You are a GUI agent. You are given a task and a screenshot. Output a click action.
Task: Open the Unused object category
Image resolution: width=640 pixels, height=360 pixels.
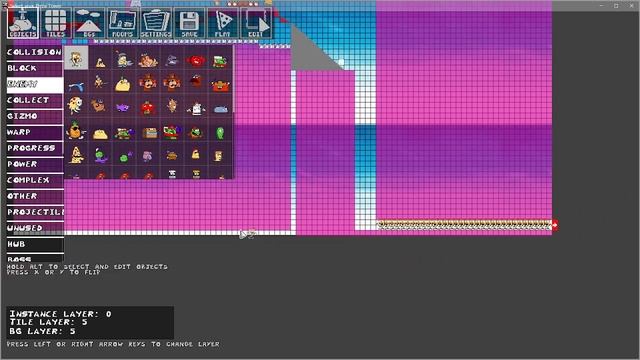tap(35, 228)
